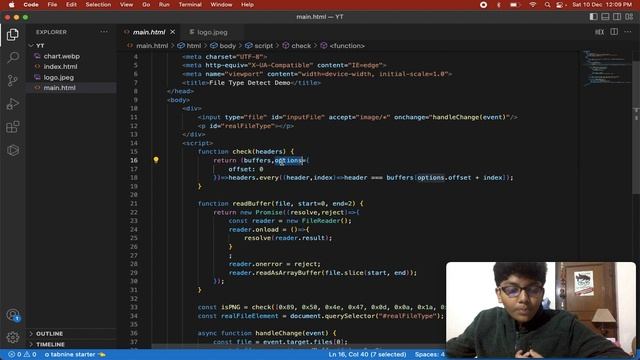Toggle the primary side bar layout icon
The height and width of the screenshot is (360, 640).
pos(593,17)
